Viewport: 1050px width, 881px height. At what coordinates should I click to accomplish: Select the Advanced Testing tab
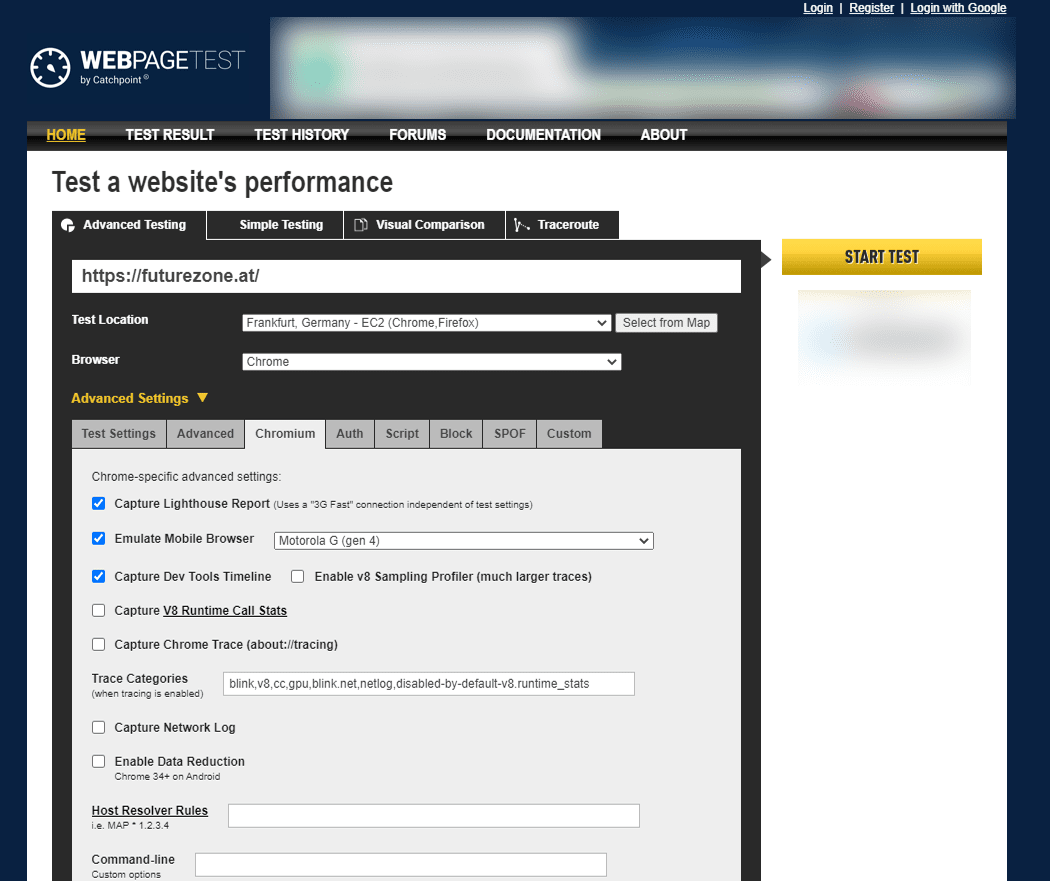click(129, 225)
